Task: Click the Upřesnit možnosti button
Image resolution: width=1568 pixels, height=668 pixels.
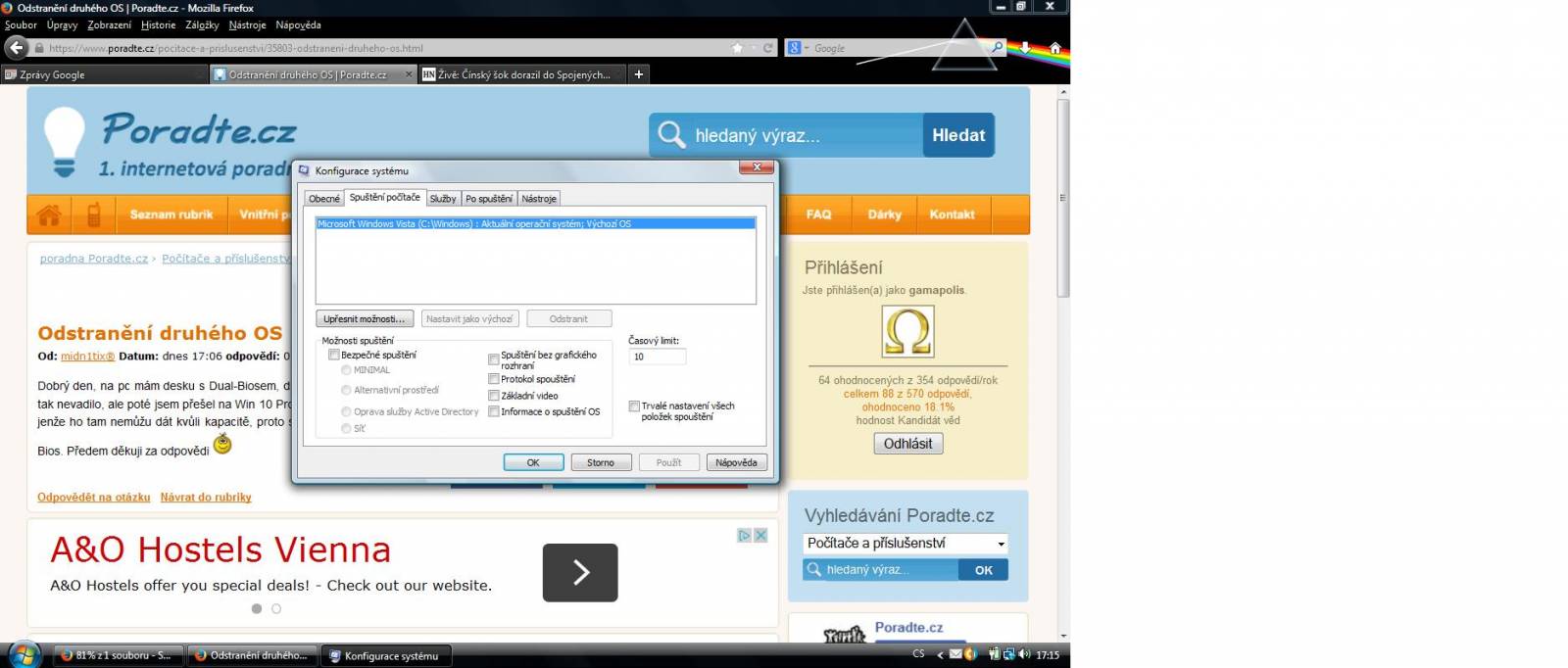Action: [x=364, y=319]
